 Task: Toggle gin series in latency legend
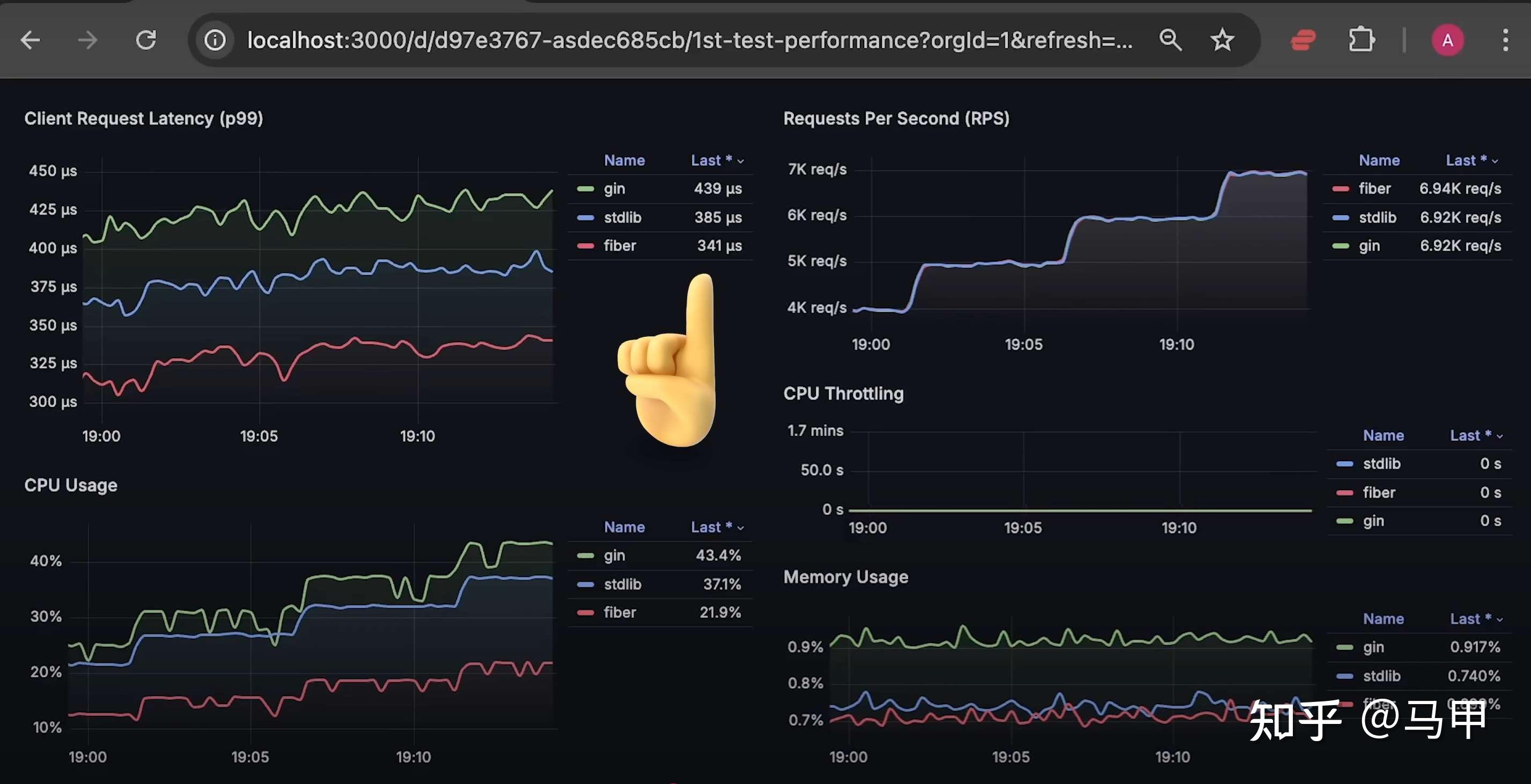(x=614, y=189)
